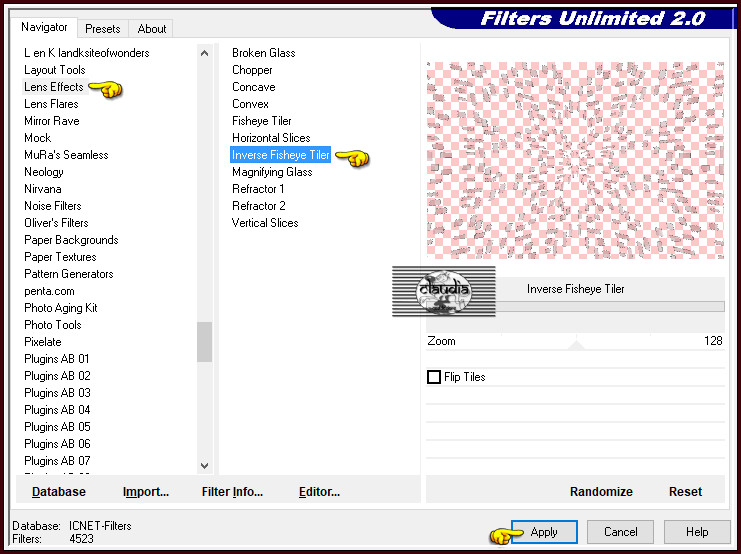Select Plugins AB 07 category
Viewport: 741px width, 554px height.
point(57,461)
